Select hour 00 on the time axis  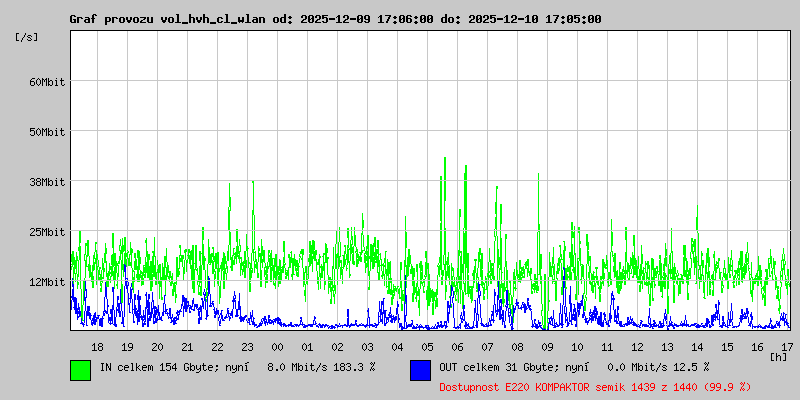coord(277,346)
